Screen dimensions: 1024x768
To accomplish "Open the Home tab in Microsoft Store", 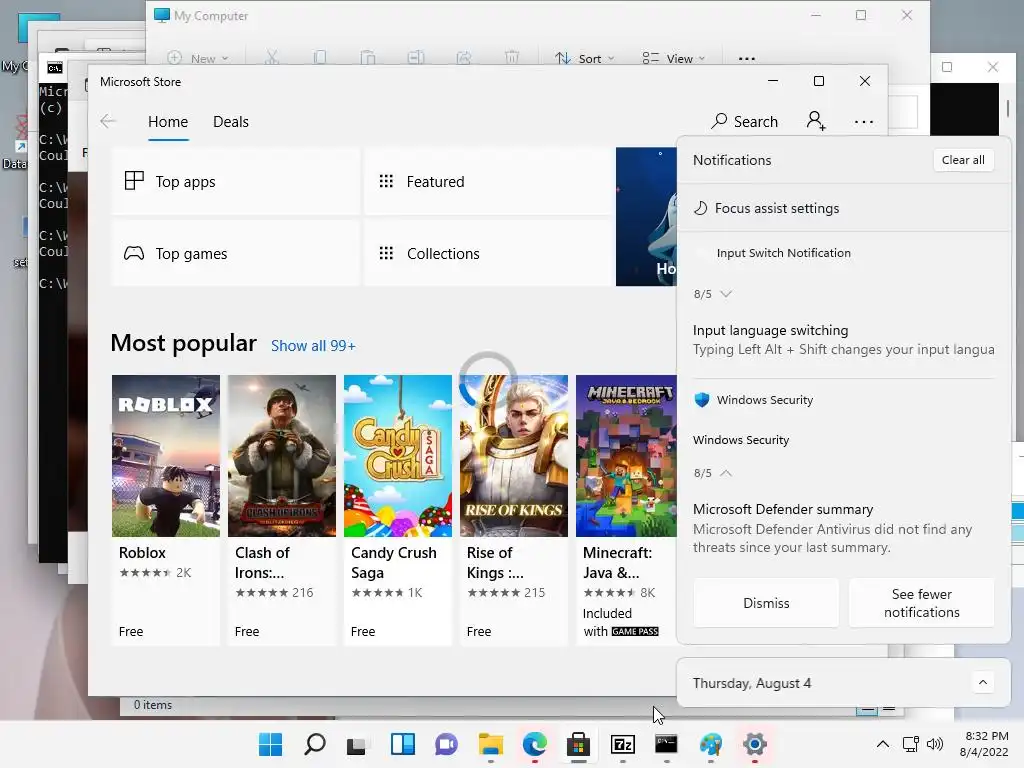I will [168, 121].
